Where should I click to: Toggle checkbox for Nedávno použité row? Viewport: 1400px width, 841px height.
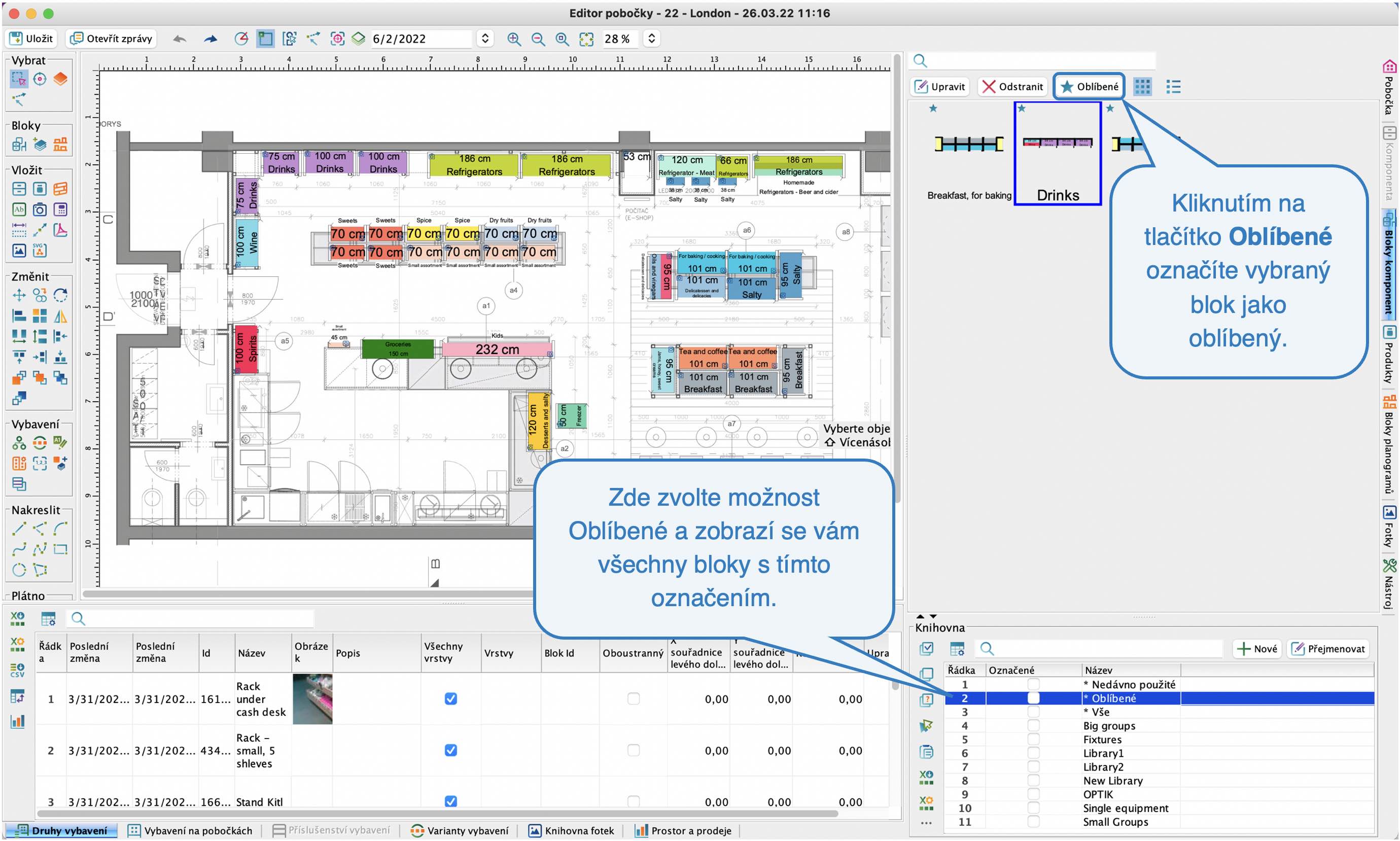point(1033,685)
